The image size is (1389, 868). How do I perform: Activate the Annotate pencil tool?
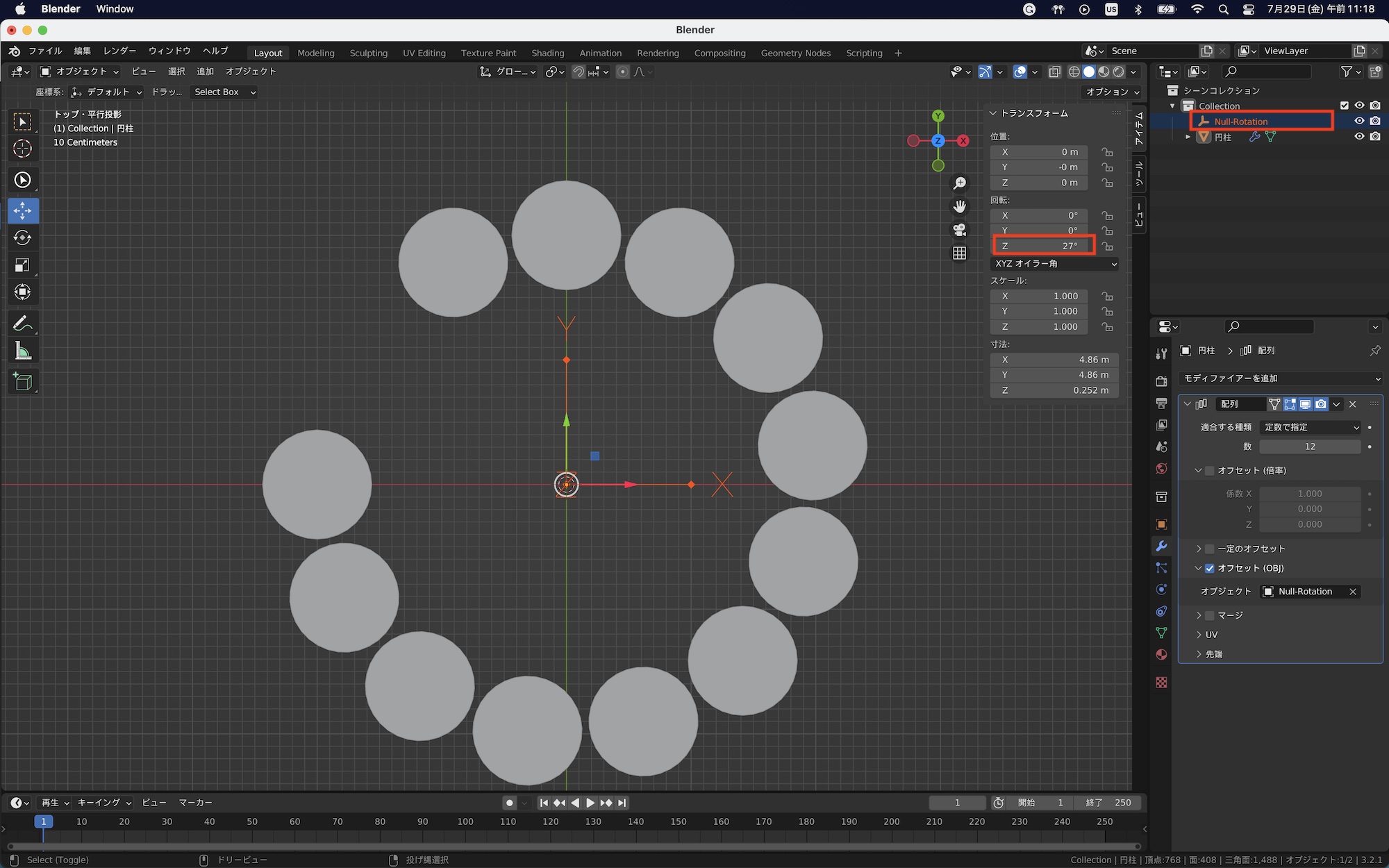point(22,324)
